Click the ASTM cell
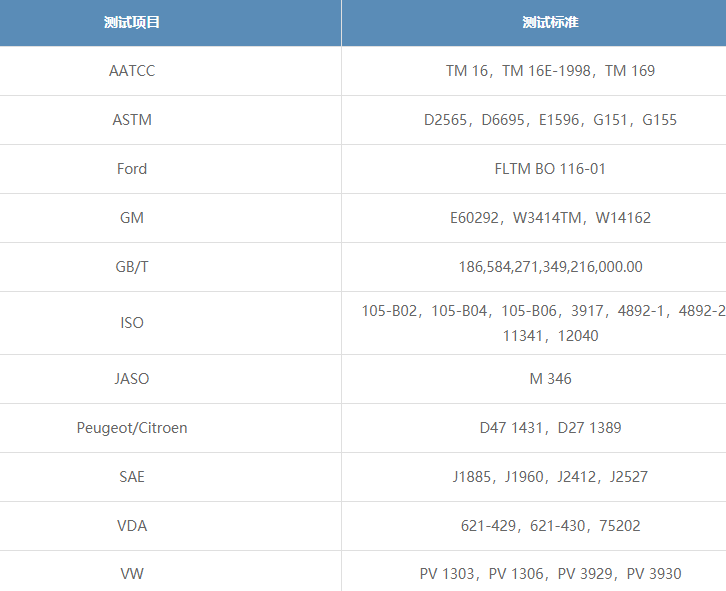 point(132,120)
